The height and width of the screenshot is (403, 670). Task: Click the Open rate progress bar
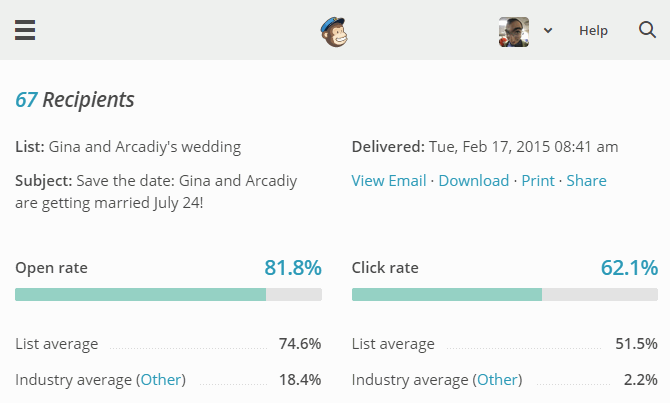(168, 294)
